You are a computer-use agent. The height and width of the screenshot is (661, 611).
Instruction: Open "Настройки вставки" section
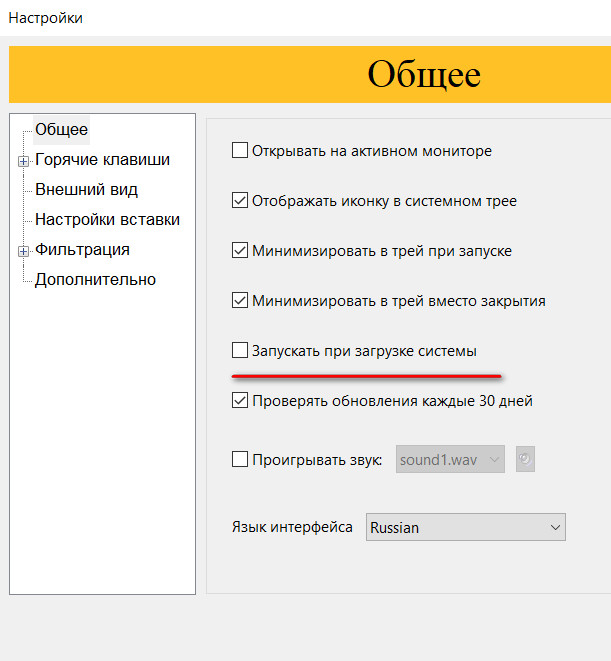click(107, 219)
